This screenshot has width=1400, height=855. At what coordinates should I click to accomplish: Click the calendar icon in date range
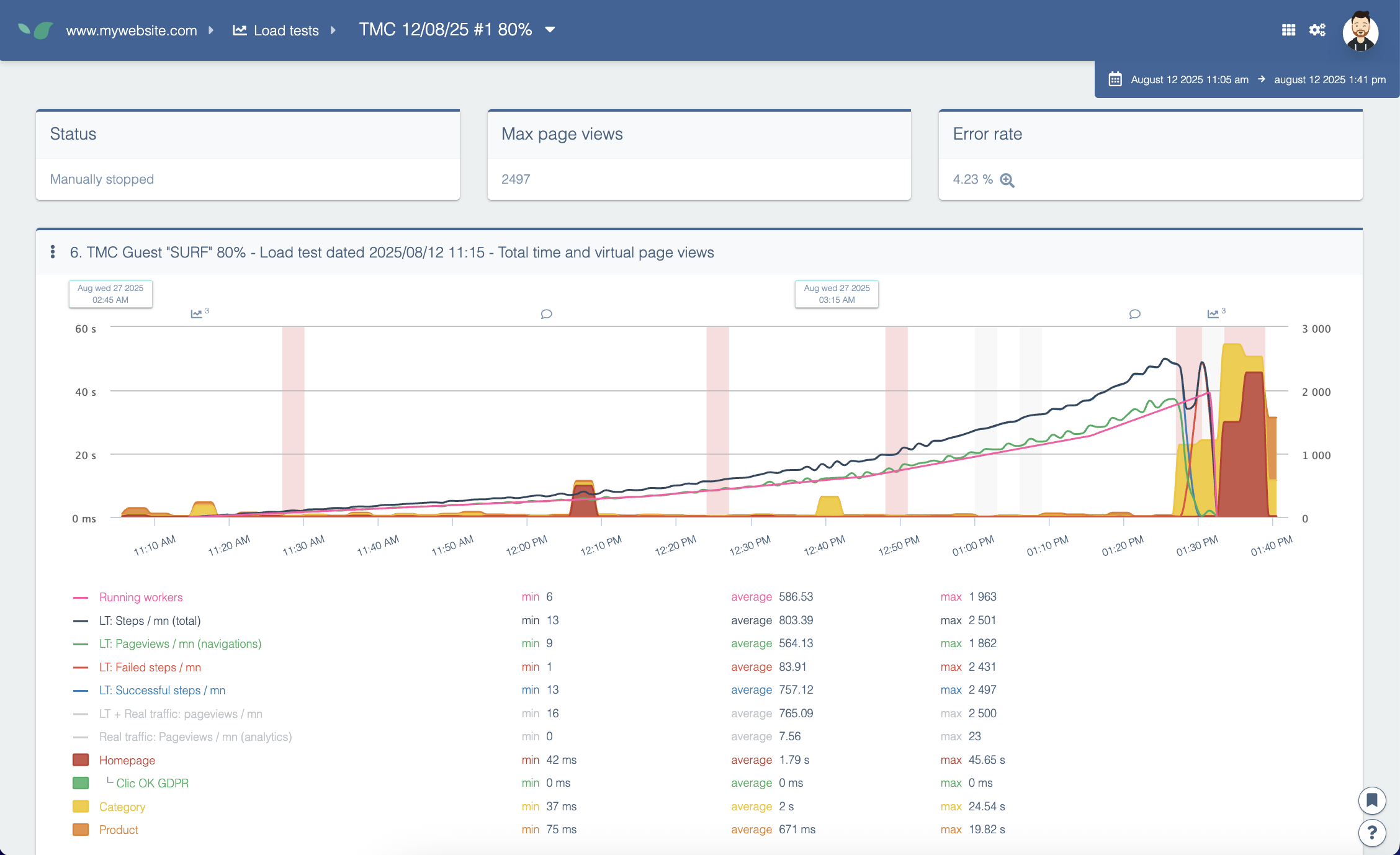click(x=1115, y=79)
